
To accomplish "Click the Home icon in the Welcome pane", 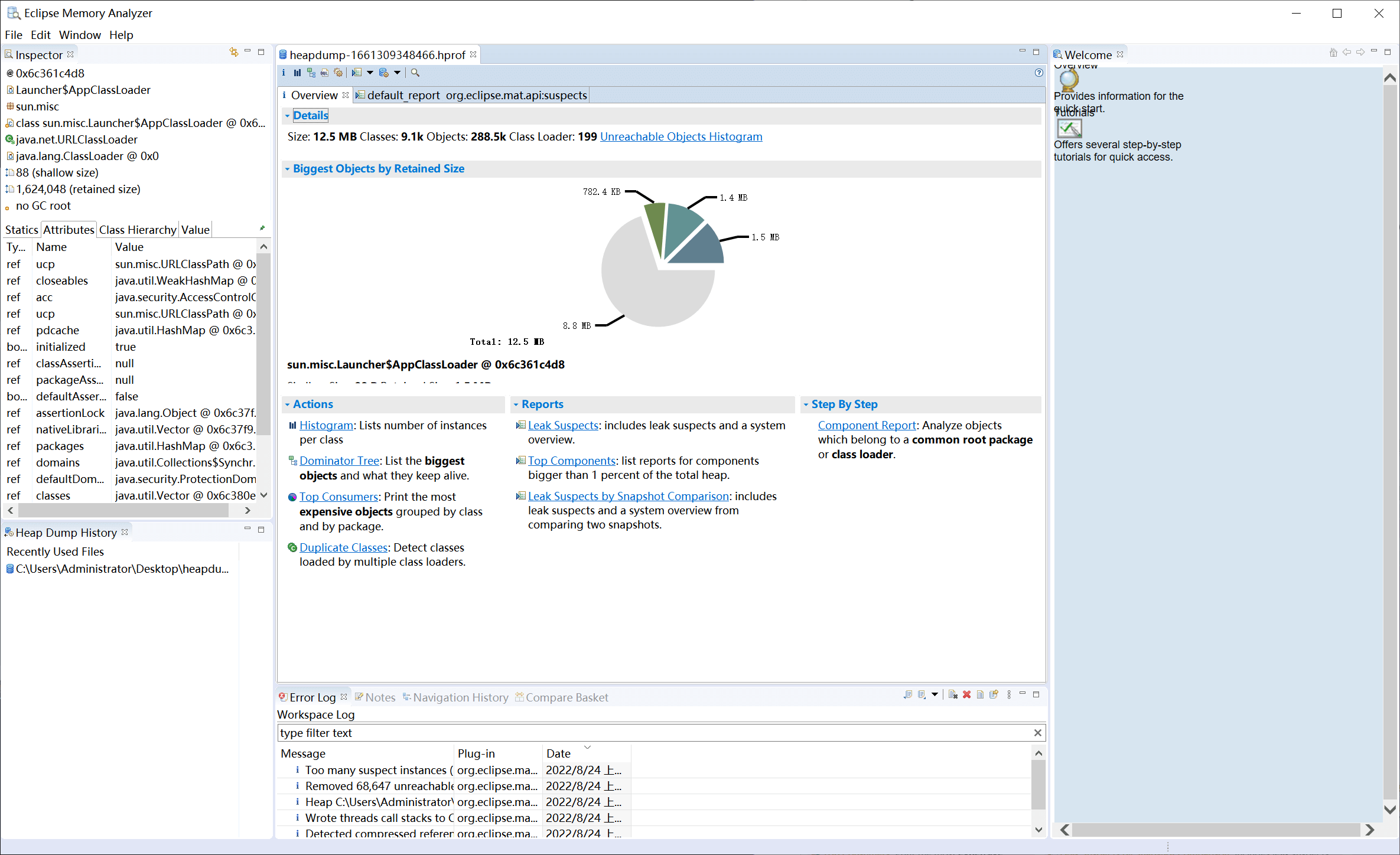I will point(1333,53).
